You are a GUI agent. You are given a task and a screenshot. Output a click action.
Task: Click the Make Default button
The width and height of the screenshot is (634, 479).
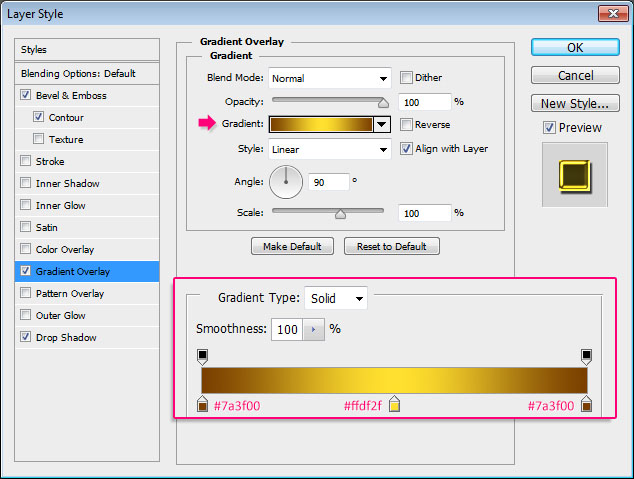tap(292, 246)
